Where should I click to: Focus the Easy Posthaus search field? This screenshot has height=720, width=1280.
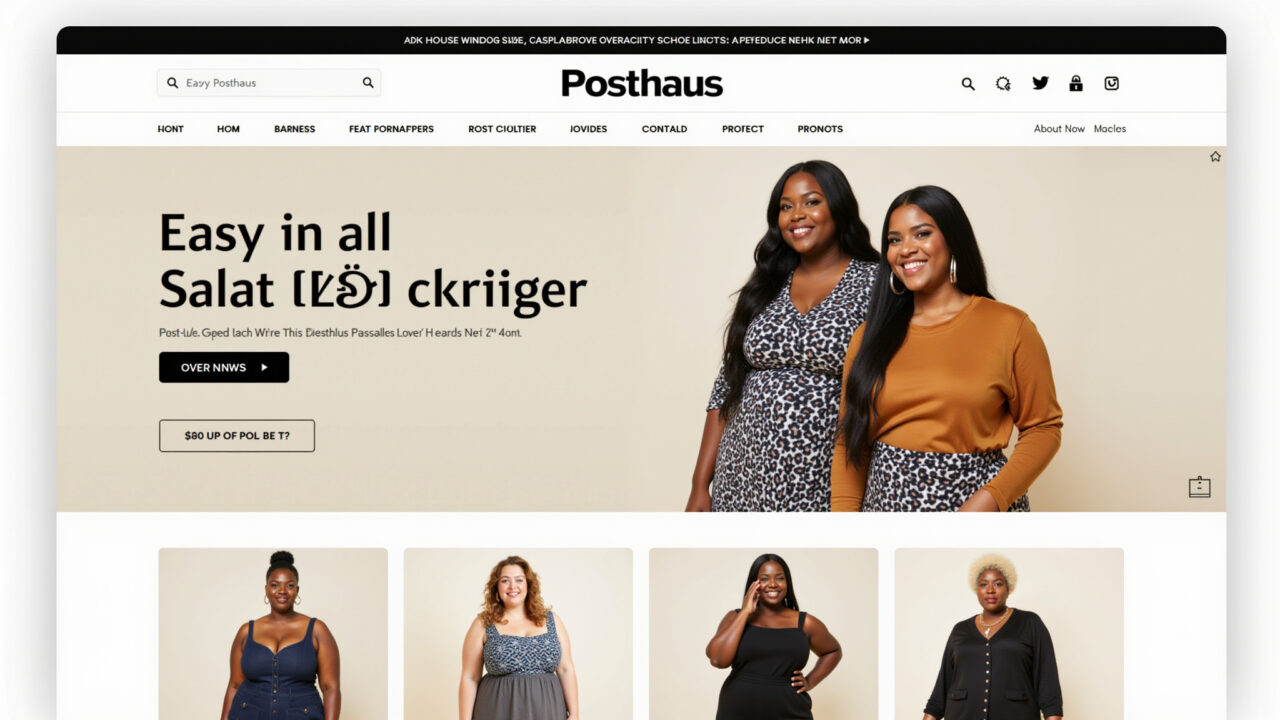[x=269, y=83]
